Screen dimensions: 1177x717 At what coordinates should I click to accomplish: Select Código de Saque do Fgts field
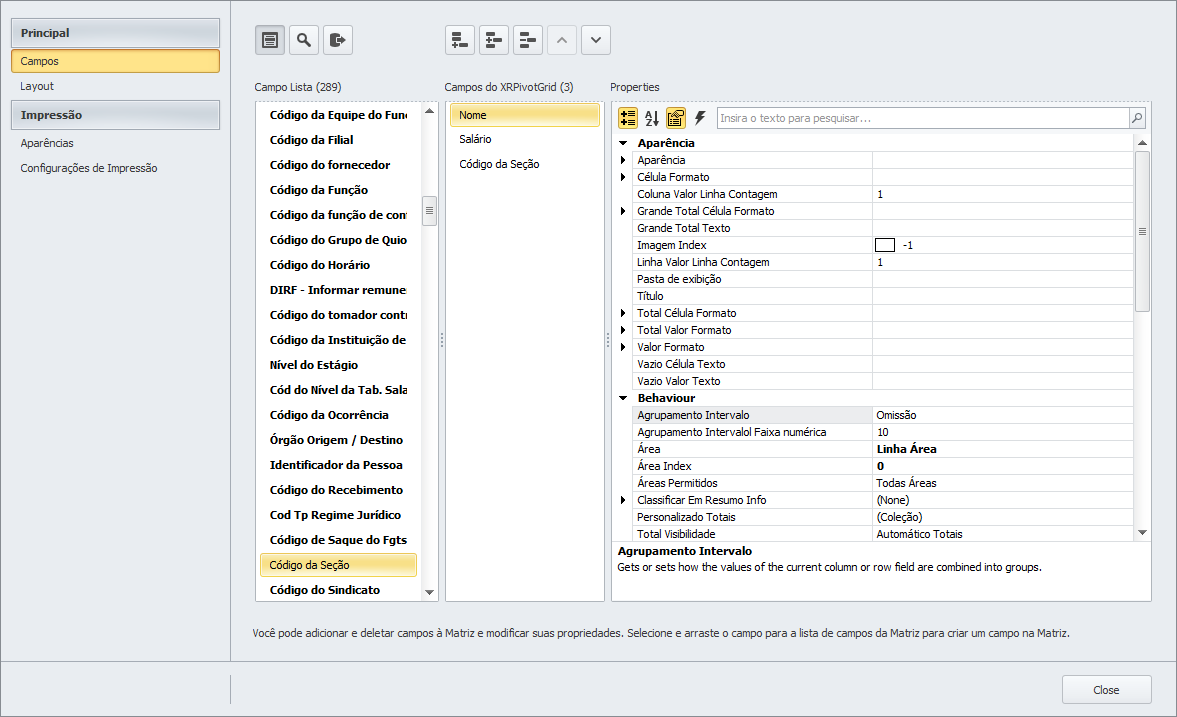pyautogui.click(x=338, y=540)
